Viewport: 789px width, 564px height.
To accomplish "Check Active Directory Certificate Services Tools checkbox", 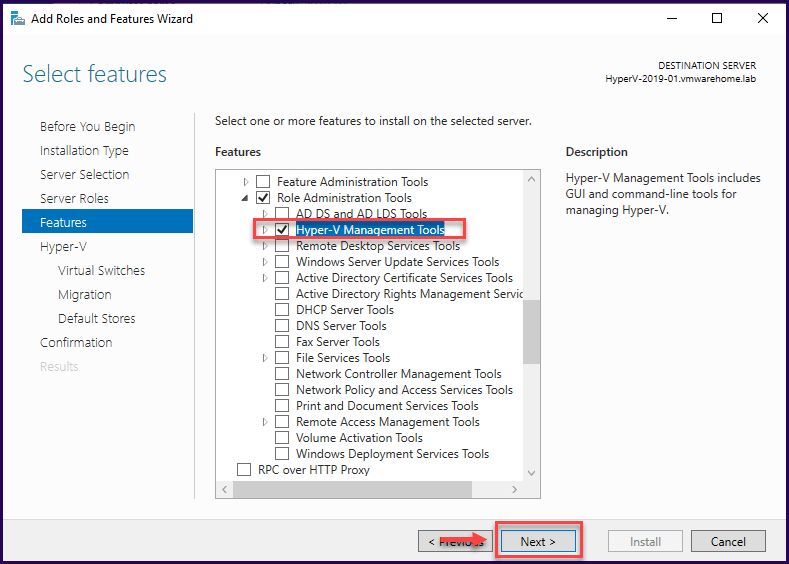I will coord(282,278).
